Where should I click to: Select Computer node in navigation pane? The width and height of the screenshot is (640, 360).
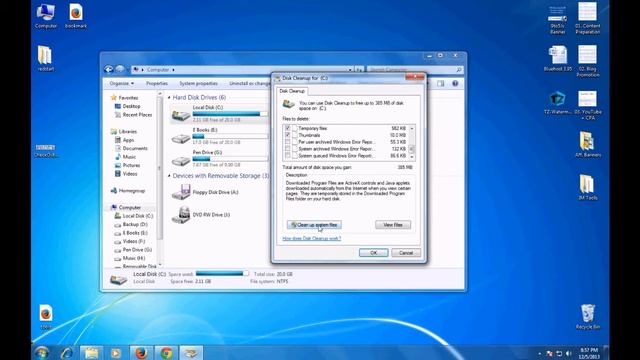[x=129, y=208]
